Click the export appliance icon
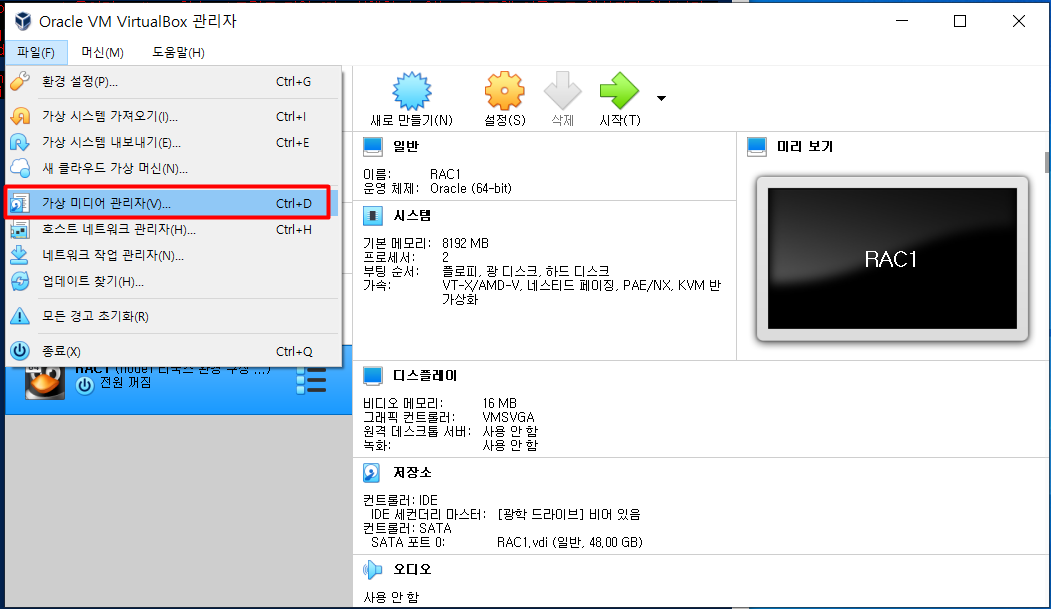 20,143
